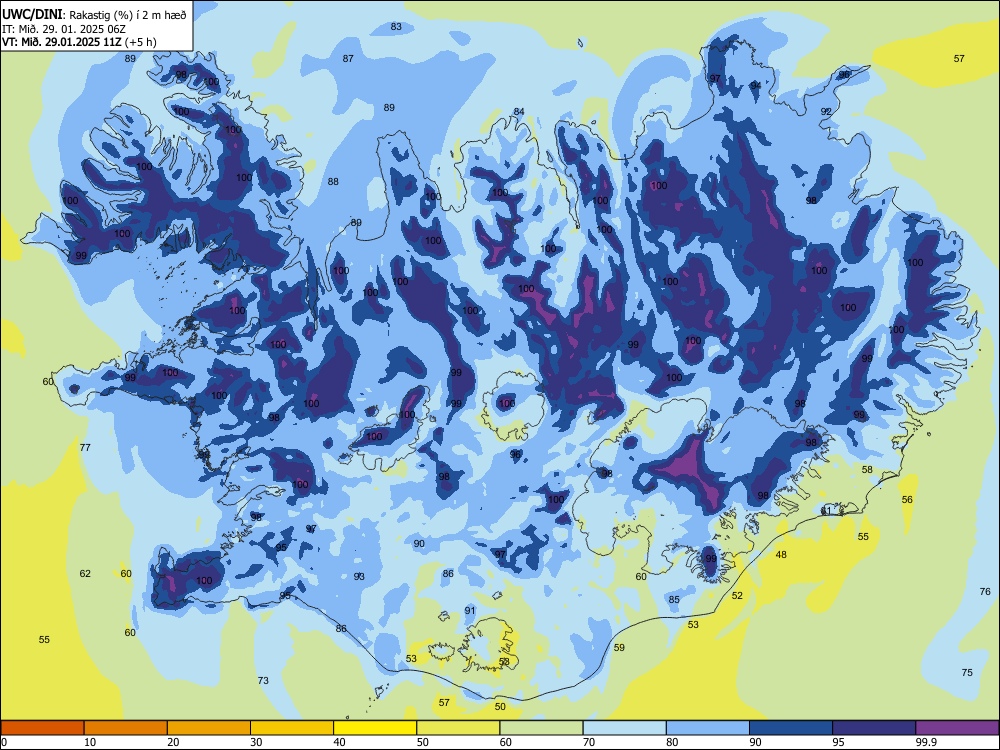1000x750 pixels.
Task: Click the legend label '50'
Action: tap(423, 742)
